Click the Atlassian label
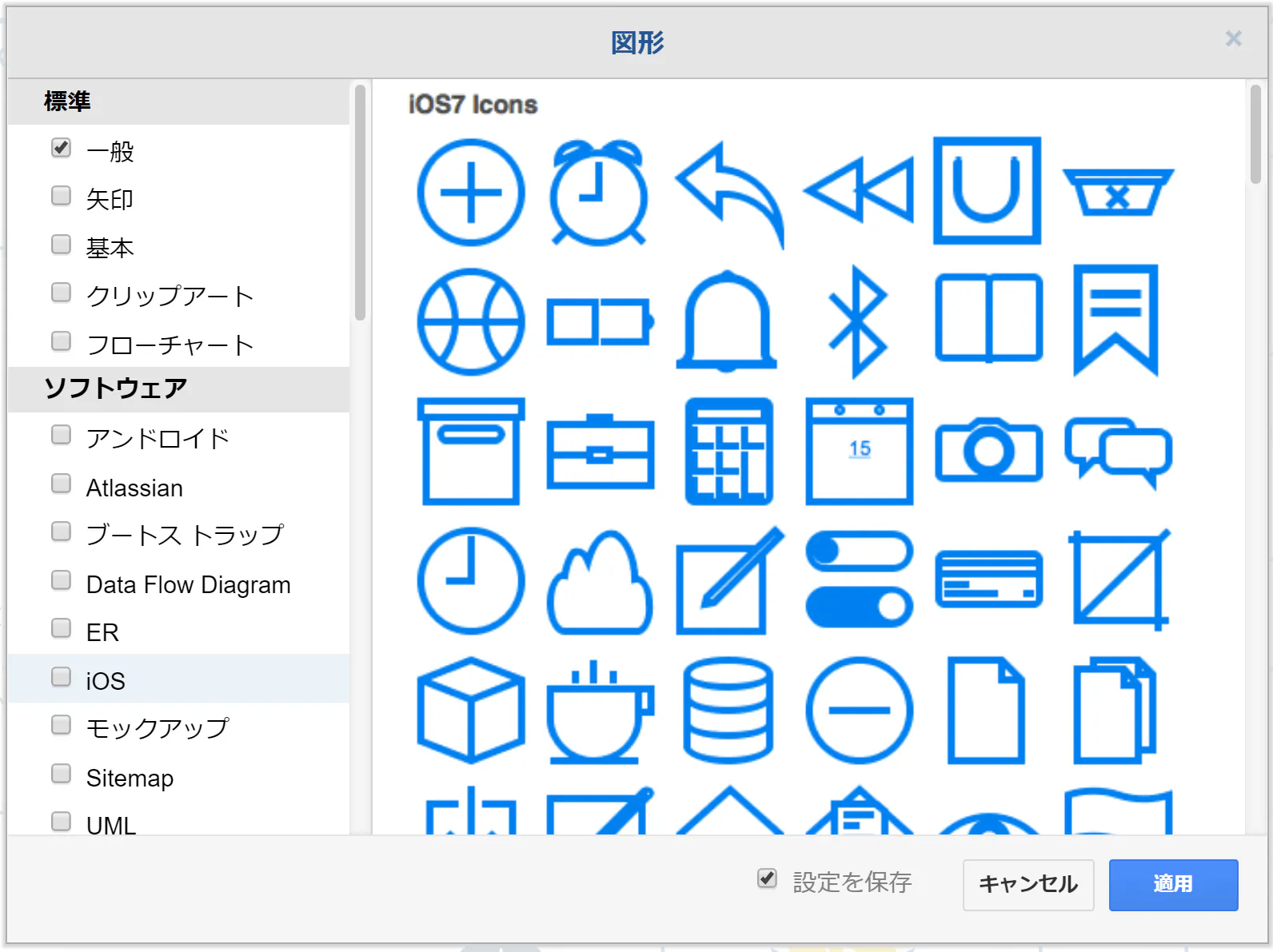This screenshot has height=952, width=1273. pos(134,488)
